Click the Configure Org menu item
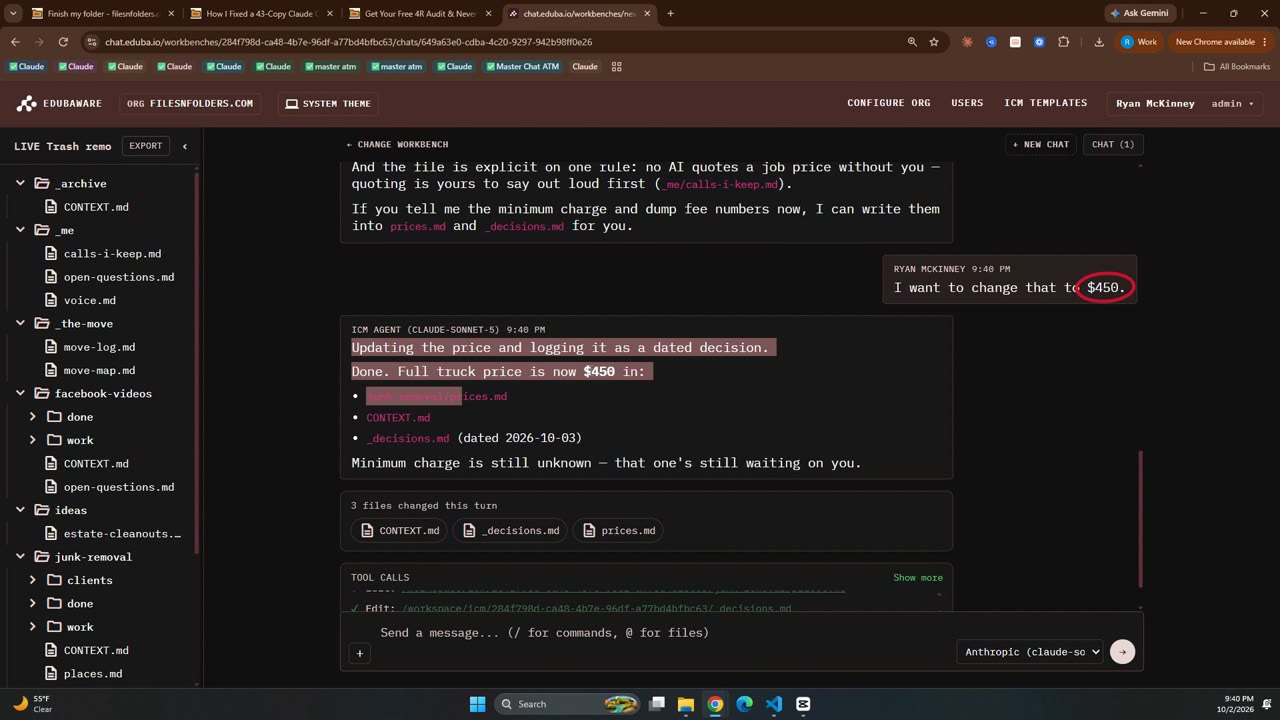The height and width of the screenshot is (720, 1280). pyautogui.click(x=888, y=103)
